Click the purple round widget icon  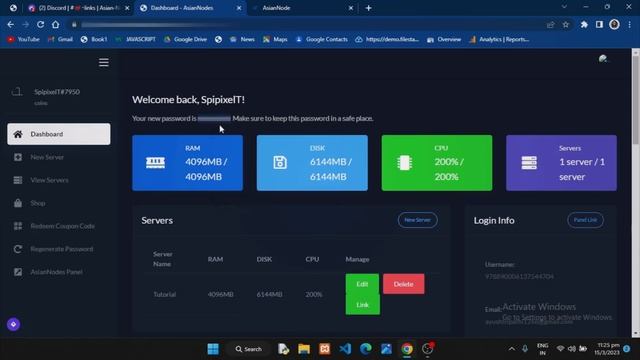click(x=13, y=324)
